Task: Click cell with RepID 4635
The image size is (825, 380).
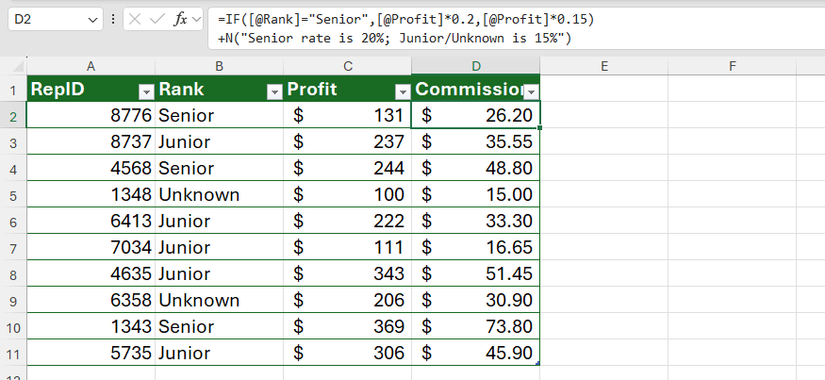Action: pos(91,273)
